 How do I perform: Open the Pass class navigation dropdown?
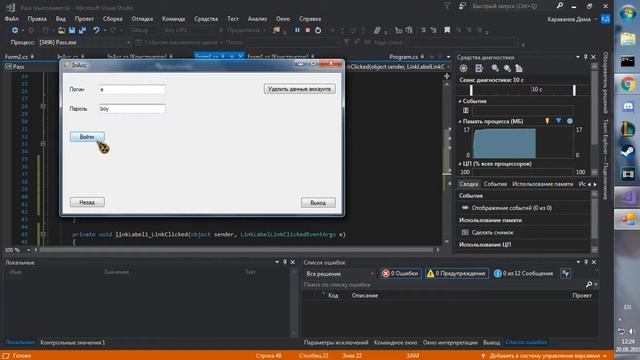click(x=32, y=67)
